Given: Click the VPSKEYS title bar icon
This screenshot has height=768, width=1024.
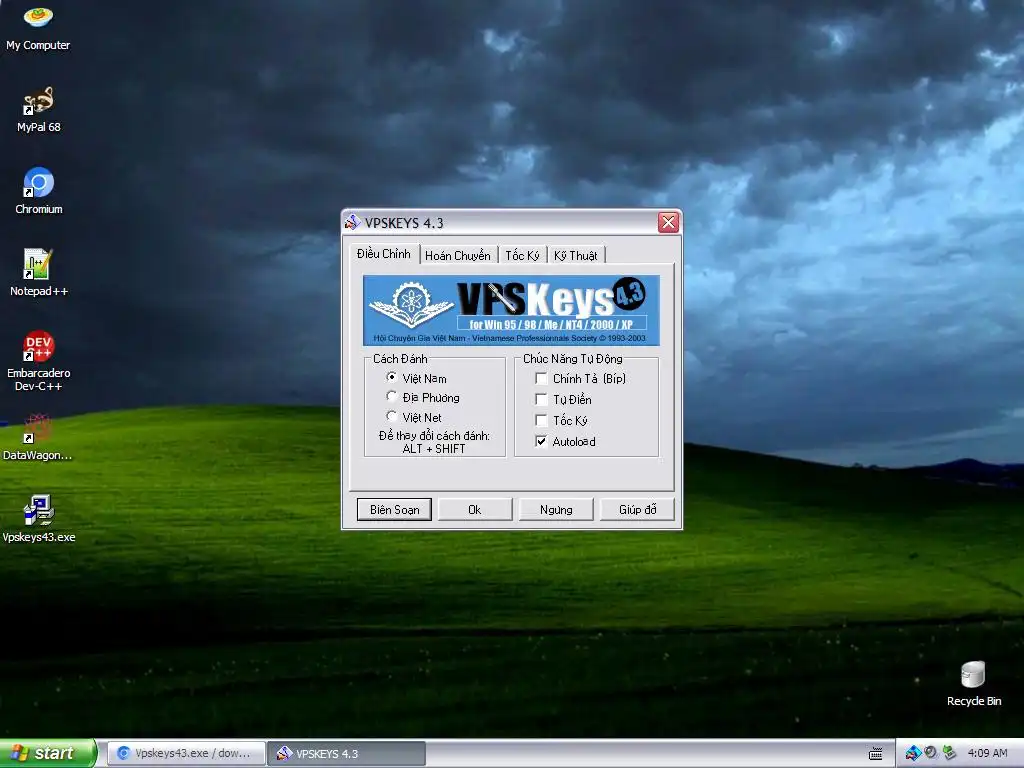Looking at the screenshot, I should (353, 223).
